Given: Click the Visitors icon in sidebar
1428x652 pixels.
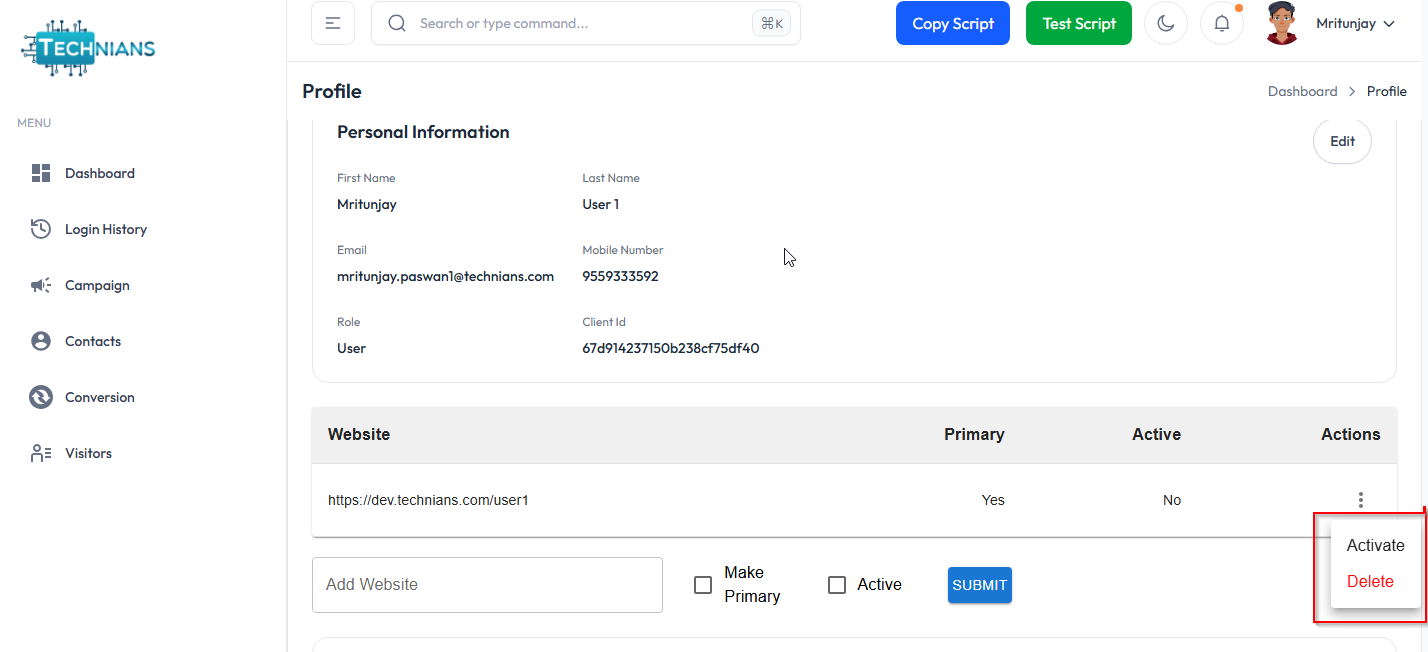Looking at the screenshot, I should [x=41, y=453].
